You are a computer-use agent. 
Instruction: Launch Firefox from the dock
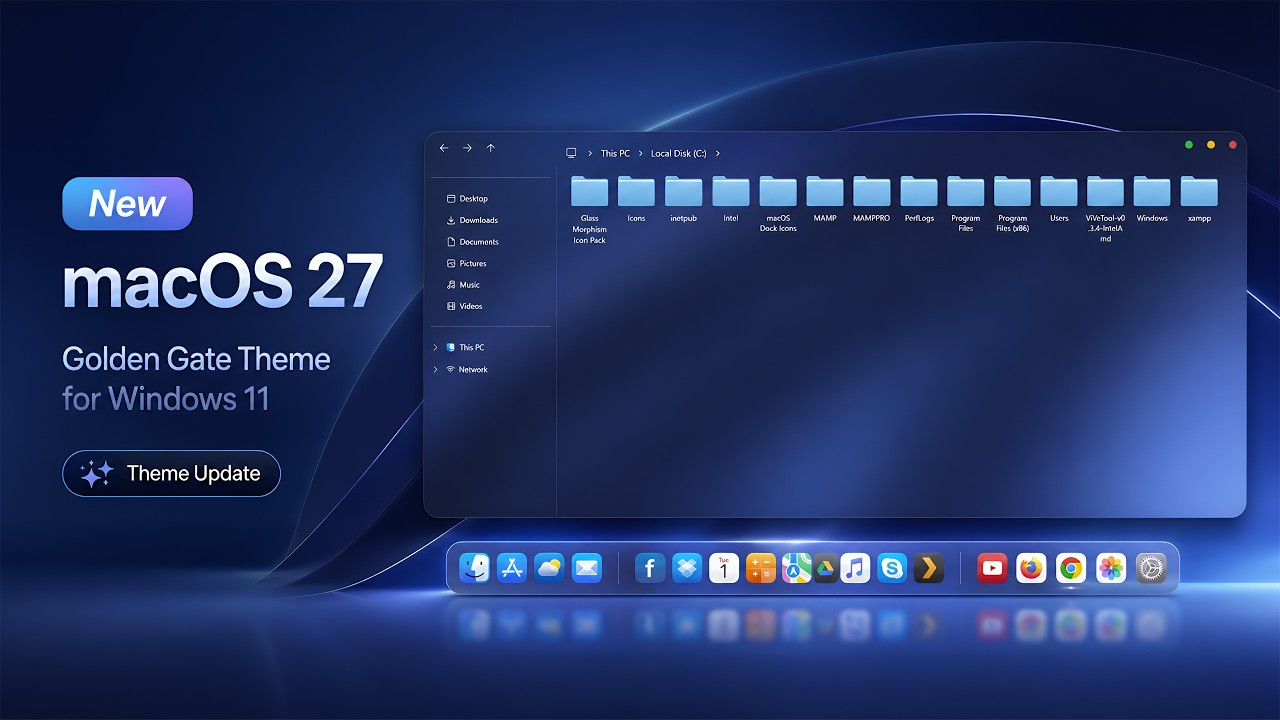tap(1031, 568)
